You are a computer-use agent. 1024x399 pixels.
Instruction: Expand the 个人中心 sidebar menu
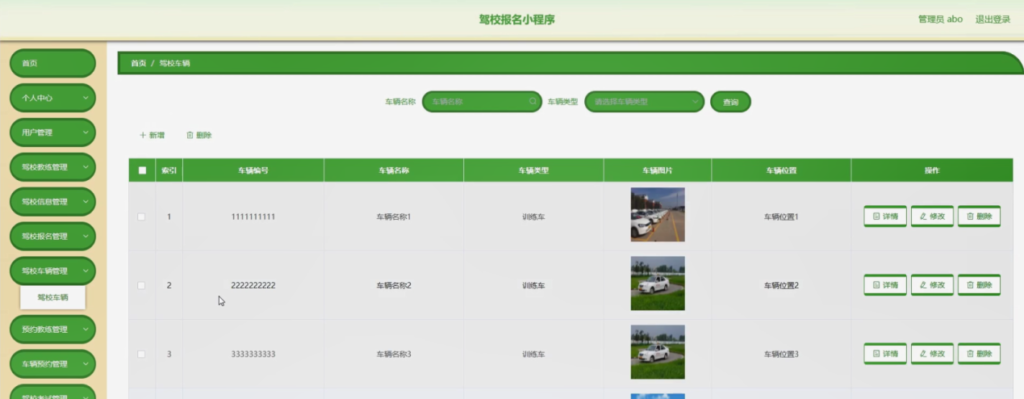point(53,98)
